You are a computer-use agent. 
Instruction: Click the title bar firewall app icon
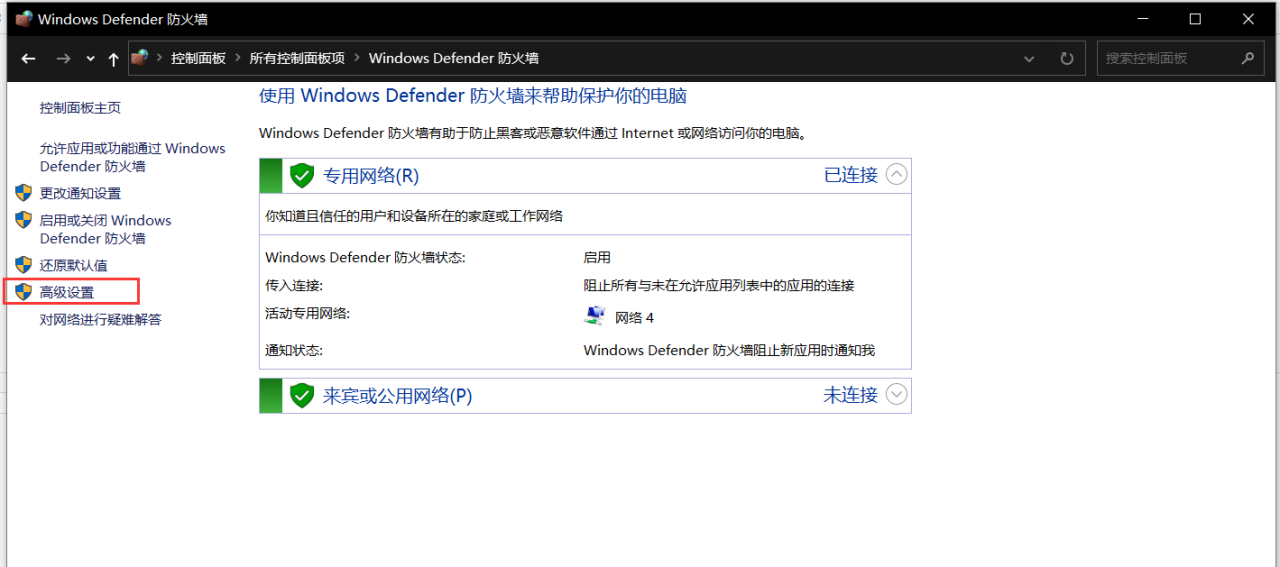(x=24, y=18)
